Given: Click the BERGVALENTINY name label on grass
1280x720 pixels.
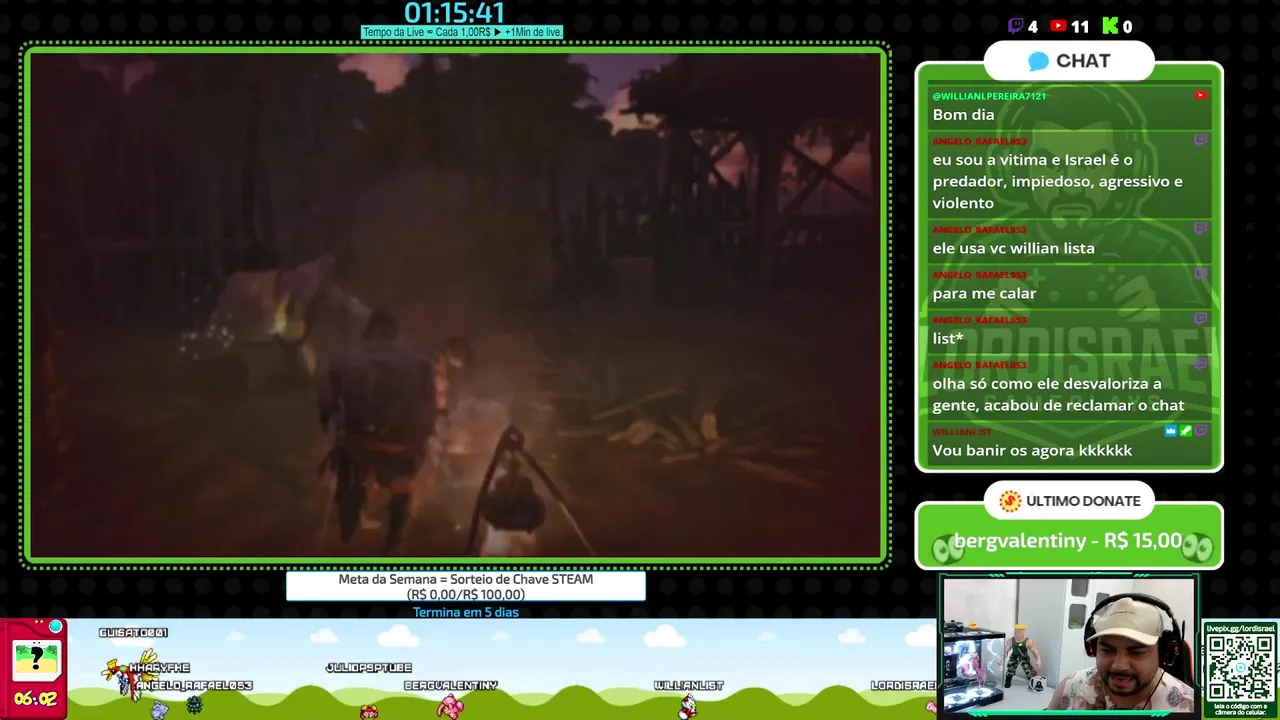Looking at the screenshot, I should tap(450, 685).
